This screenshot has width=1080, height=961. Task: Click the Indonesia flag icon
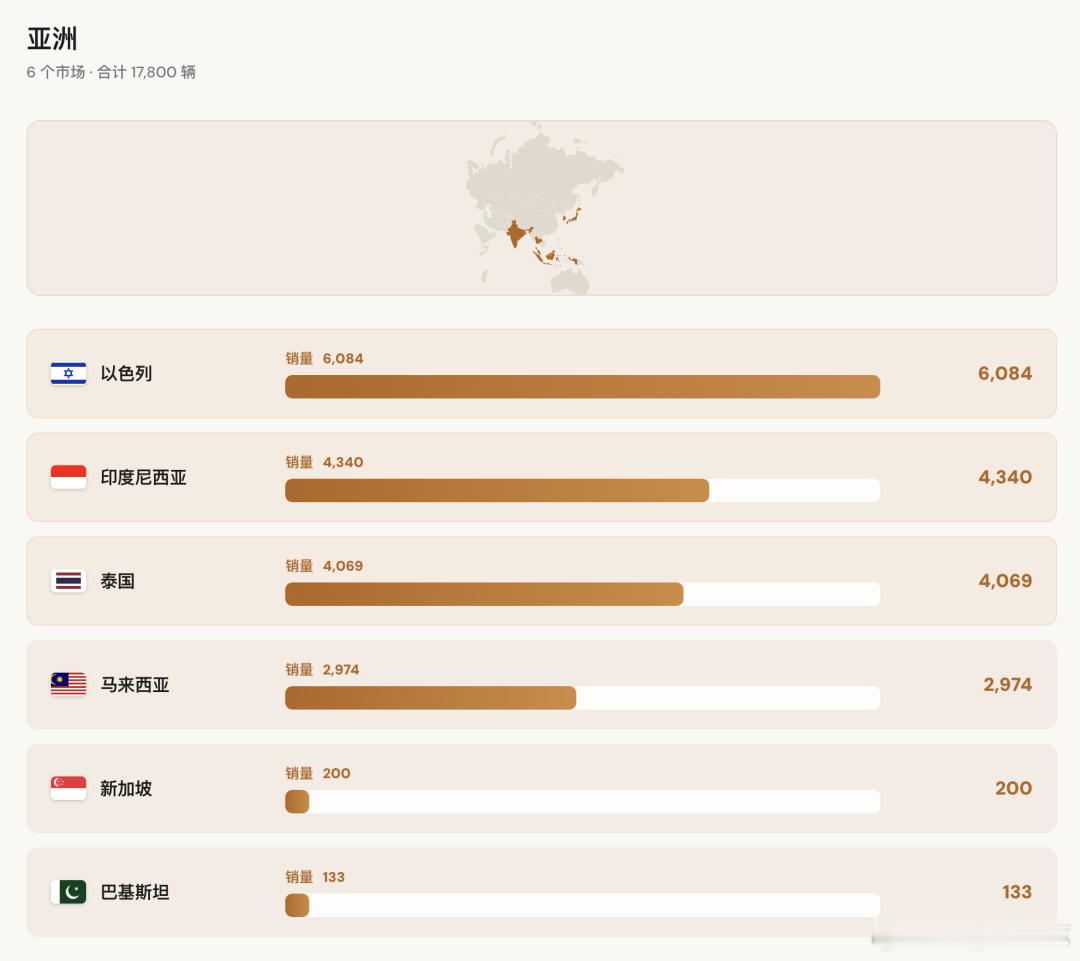coord(68,477)
